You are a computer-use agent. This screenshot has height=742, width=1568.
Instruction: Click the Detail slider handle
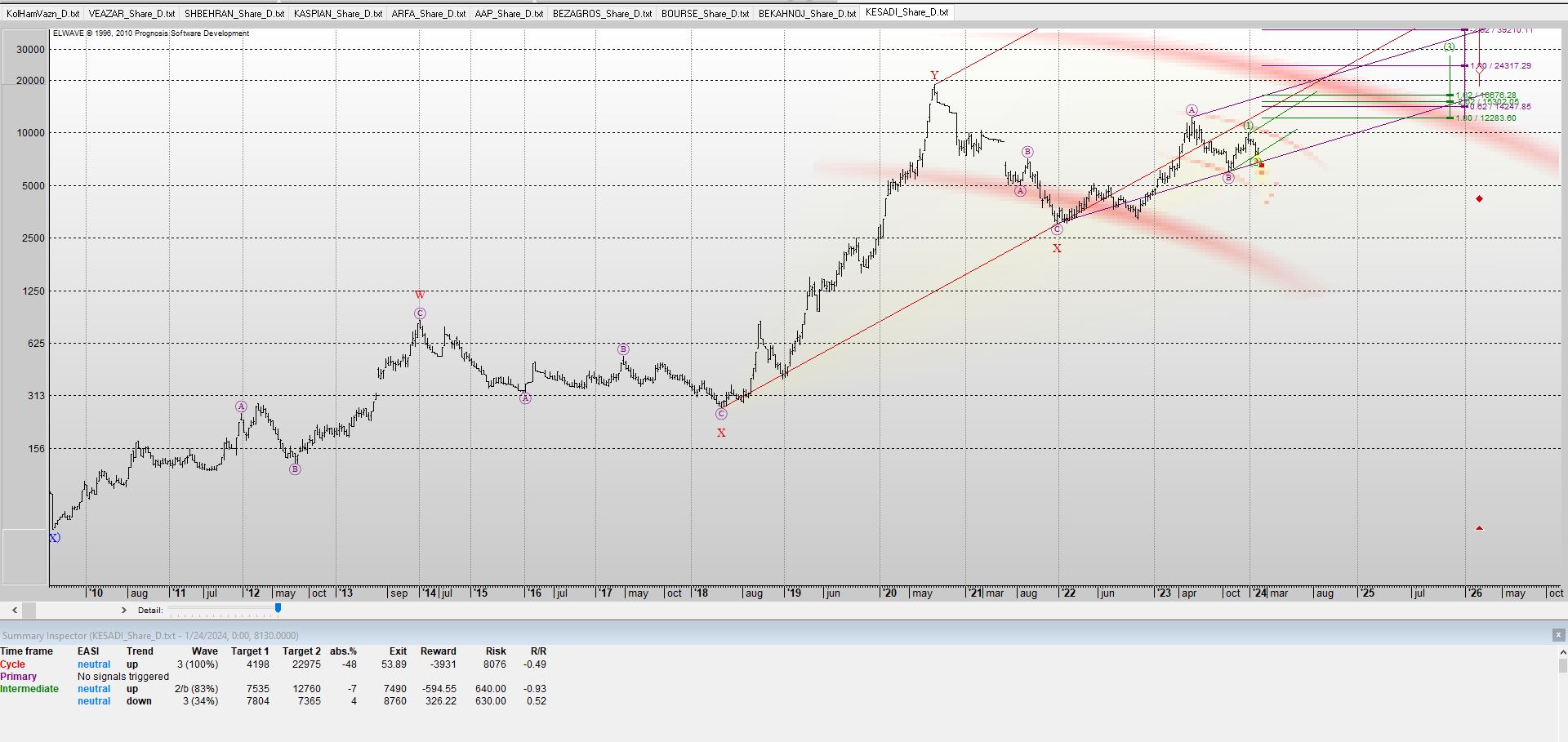coord(278,608)
